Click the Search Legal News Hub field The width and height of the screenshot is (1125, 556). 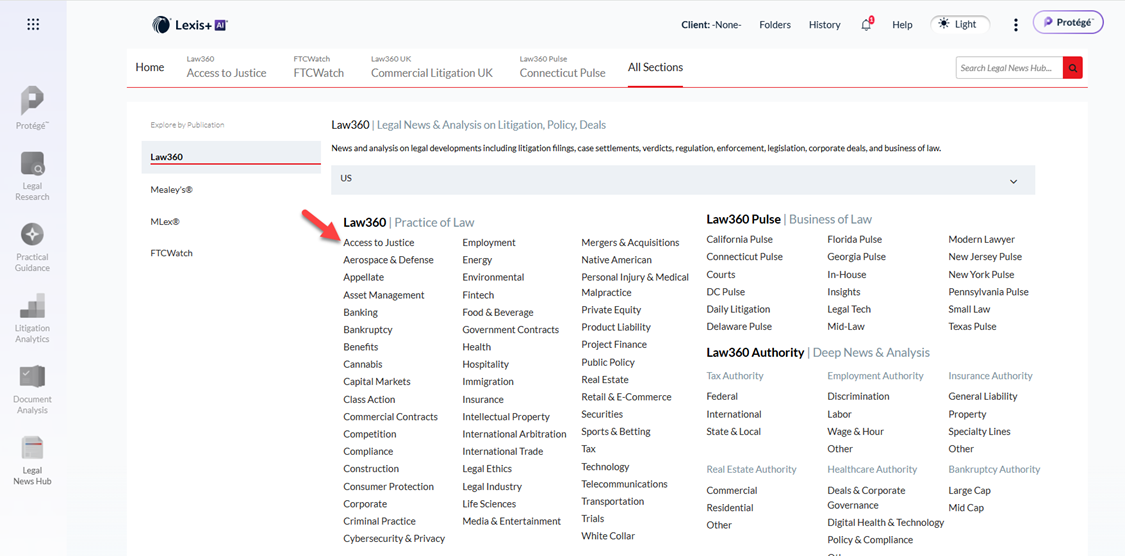1008,68
